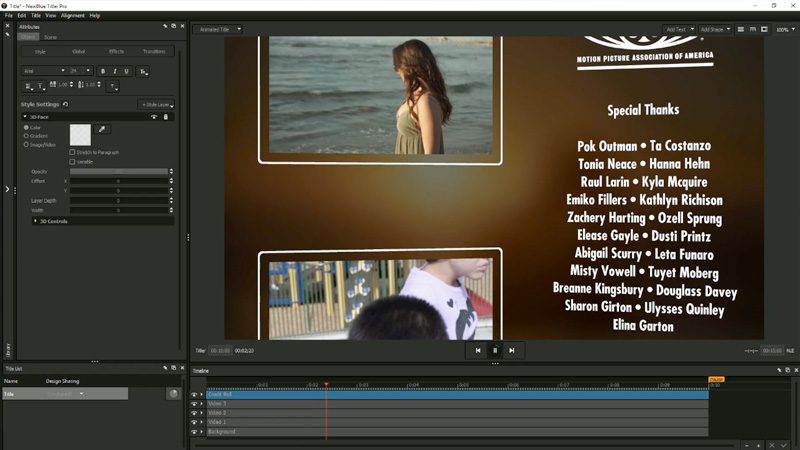Open the Animated Title dropdown
The image size is (800, 450).
click(x=218, y=30)
